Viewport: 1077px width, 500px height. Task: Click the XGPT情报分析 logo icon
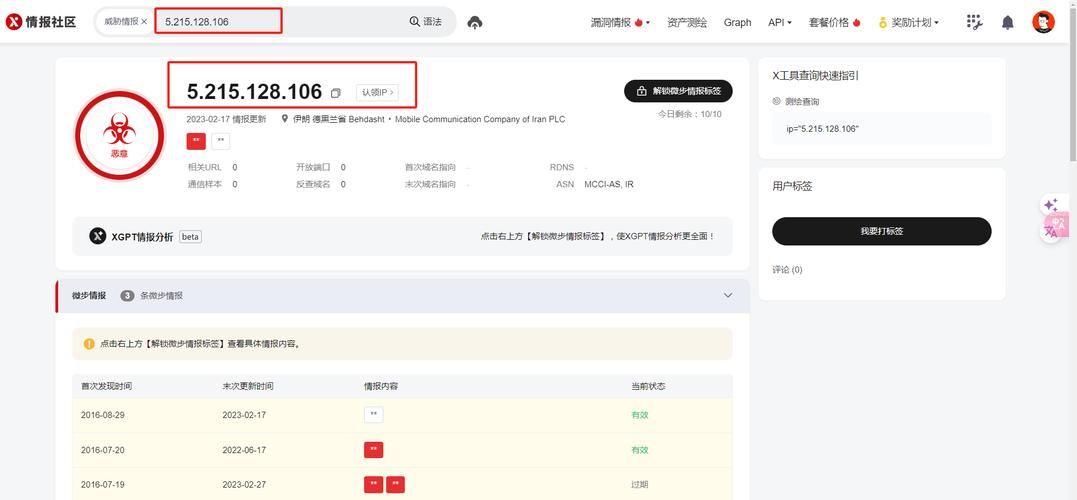(x=98, y=236)
